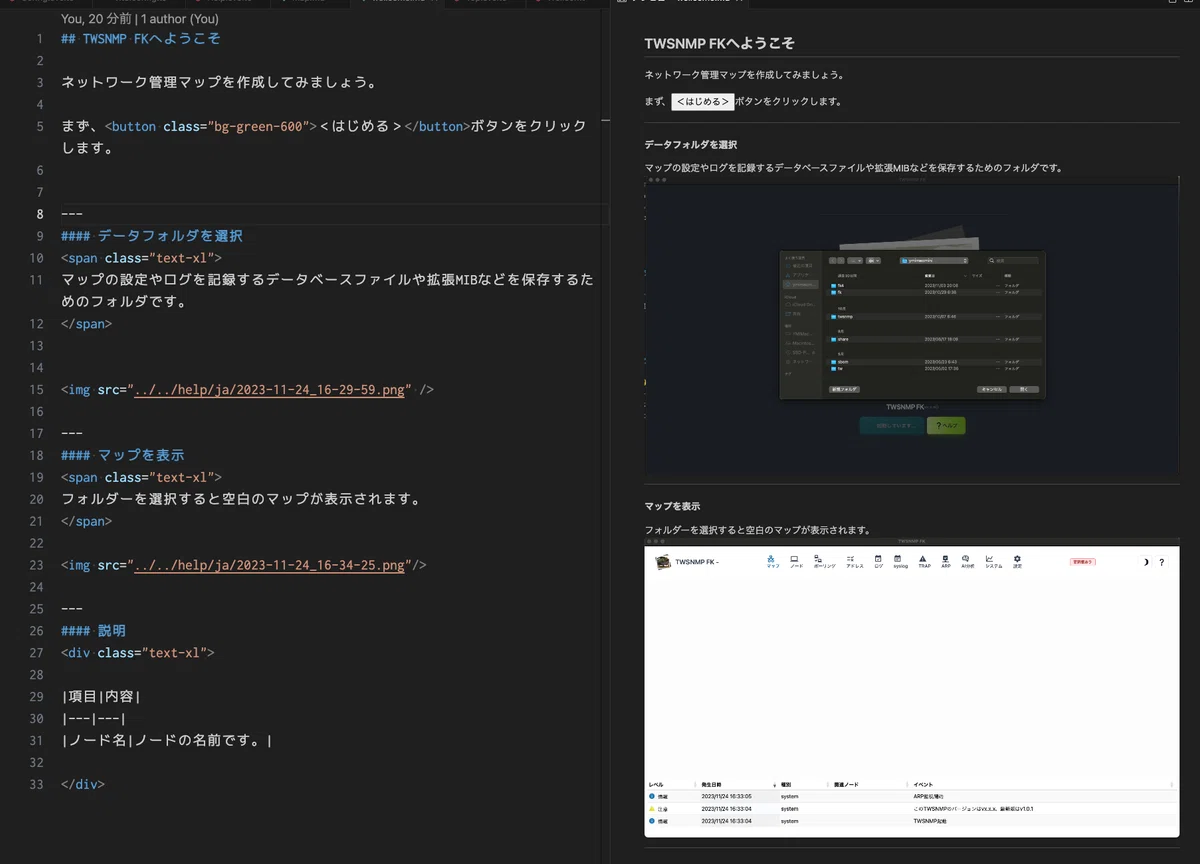This screenshot has height=864, width=1200.
Task: Click the "1 author (You)" code lens
Action: [x=180, y=19]
